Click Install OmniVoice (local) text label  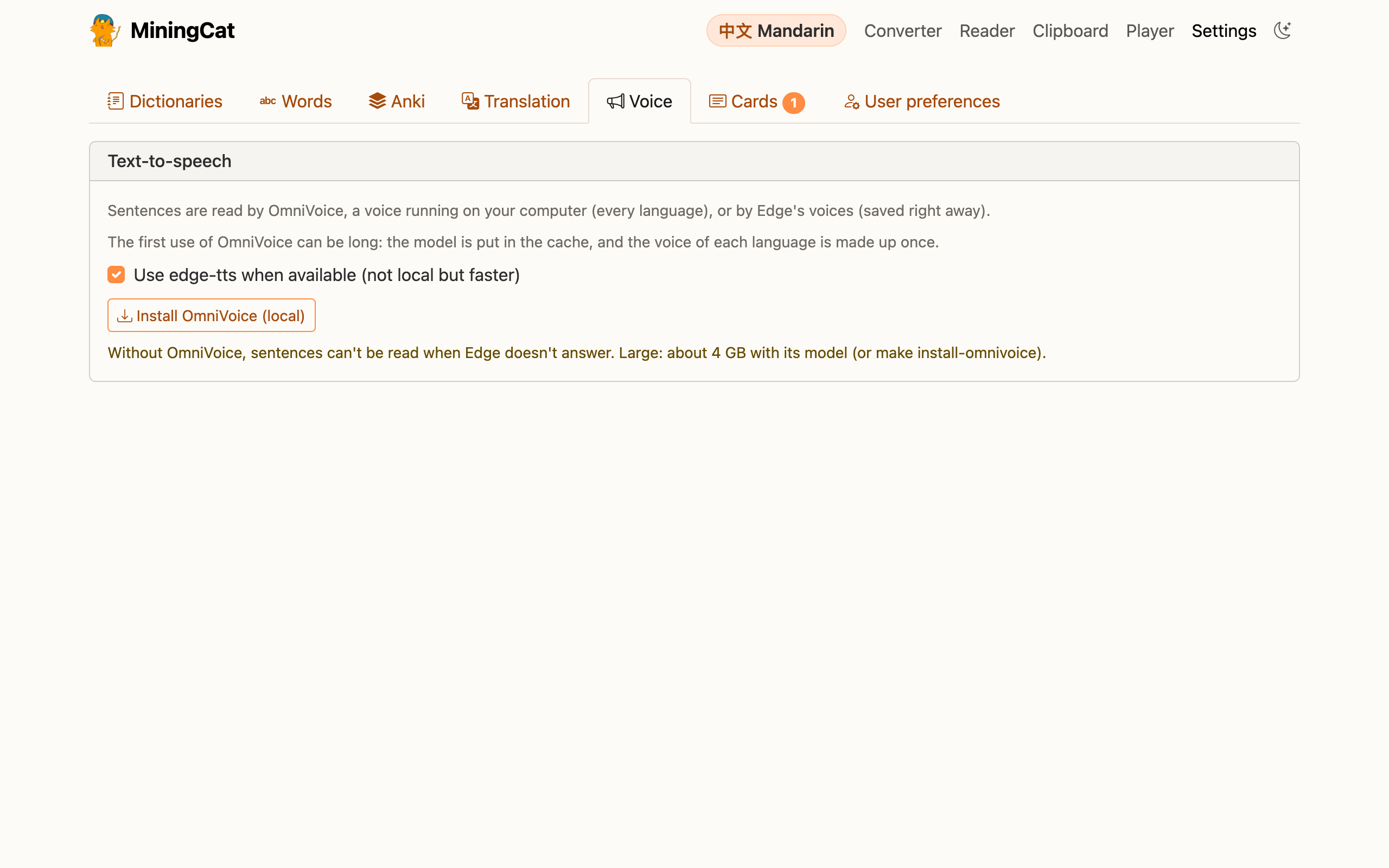(x=220, y=316)
